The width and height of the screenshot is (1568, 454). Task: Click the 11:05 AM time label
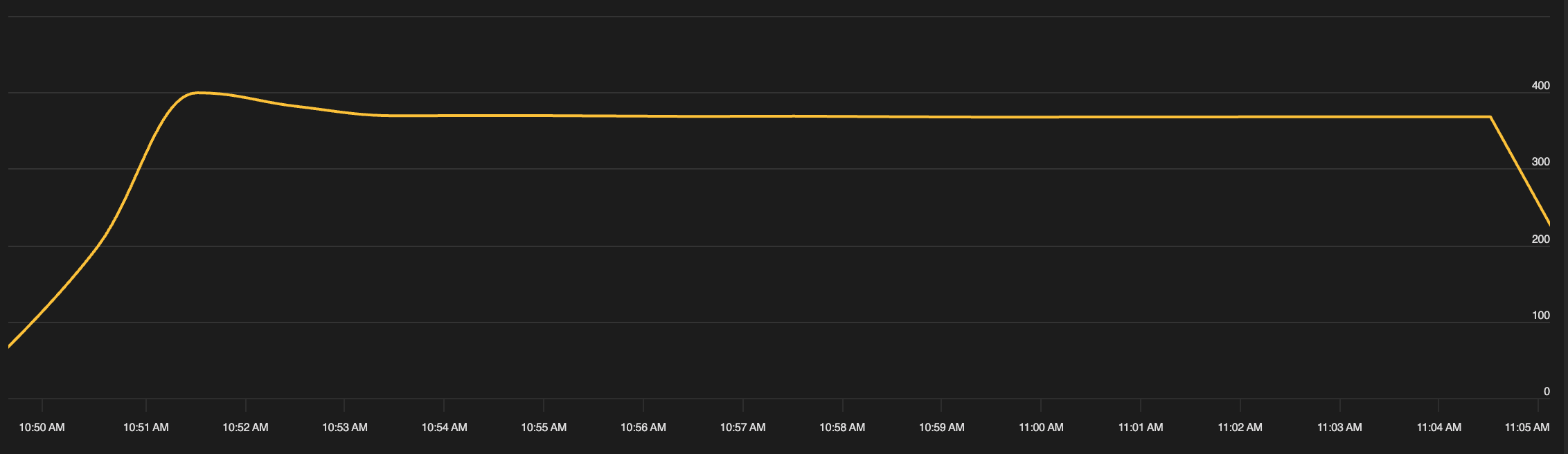click(x=1527, y=427)
